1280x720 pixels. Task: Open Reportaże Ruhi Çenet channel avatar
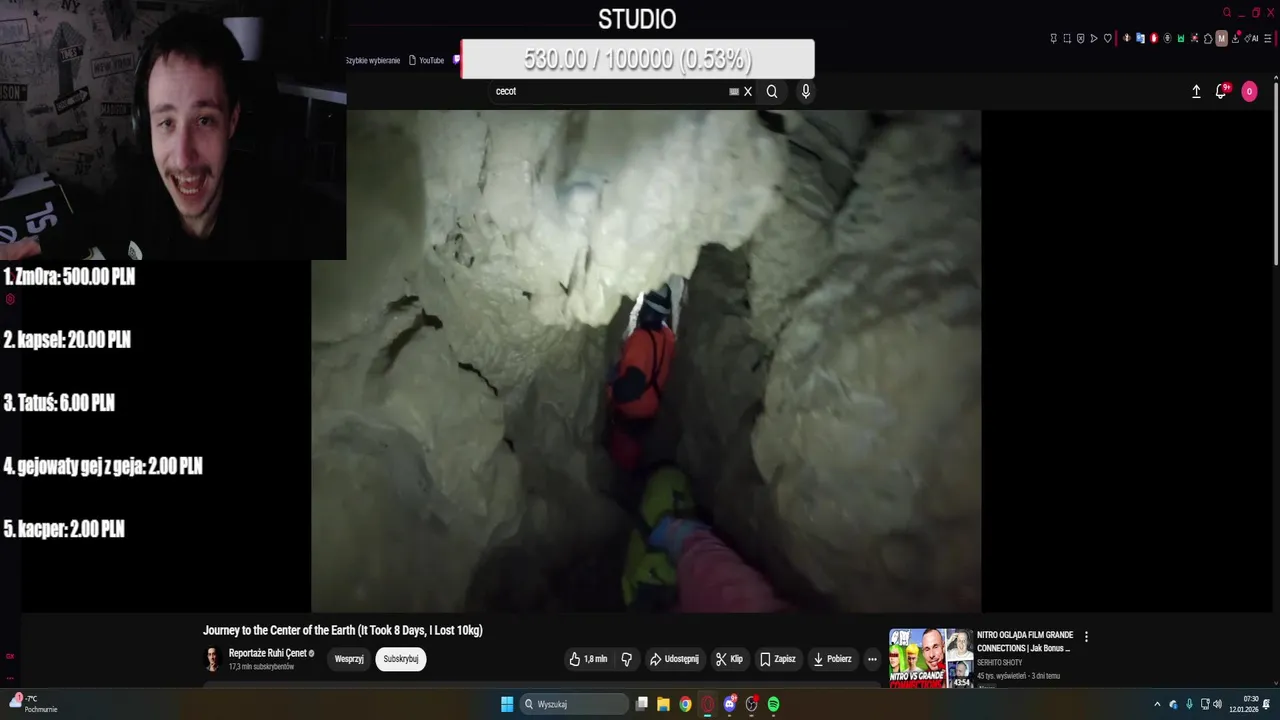(212, 659)
